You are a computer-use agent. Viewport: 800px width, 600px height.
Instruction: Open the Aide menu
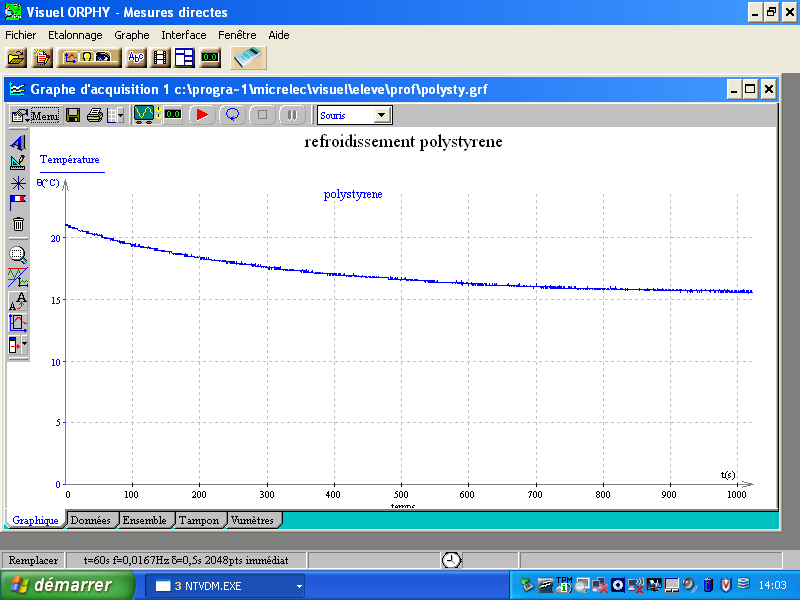click(x=279, y=35)
